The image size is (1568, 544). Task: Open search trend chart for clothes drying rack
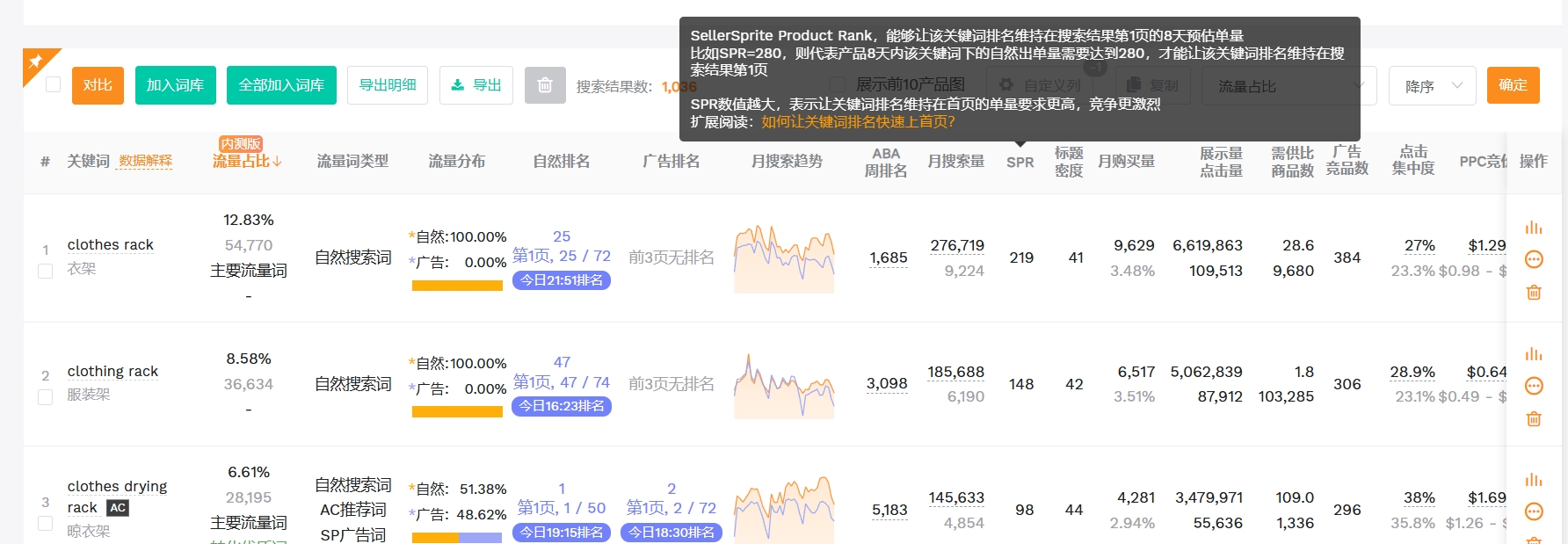click(784, 511)
